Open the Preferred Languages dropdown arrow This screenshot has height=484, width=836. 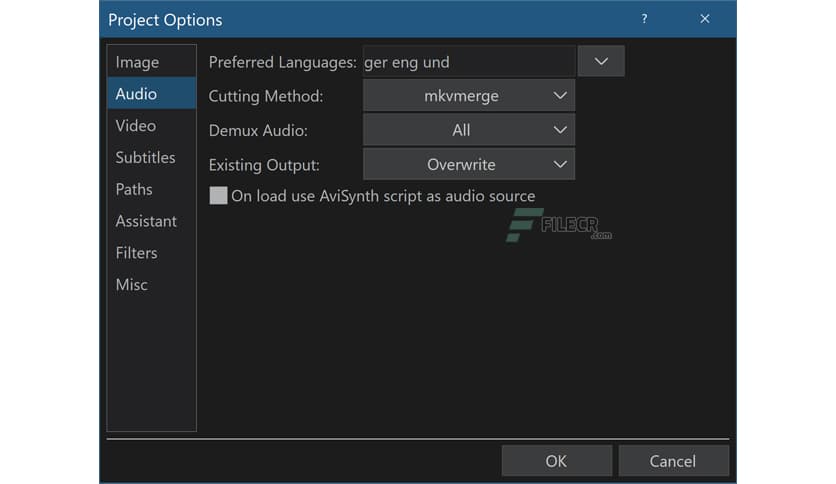601,61
